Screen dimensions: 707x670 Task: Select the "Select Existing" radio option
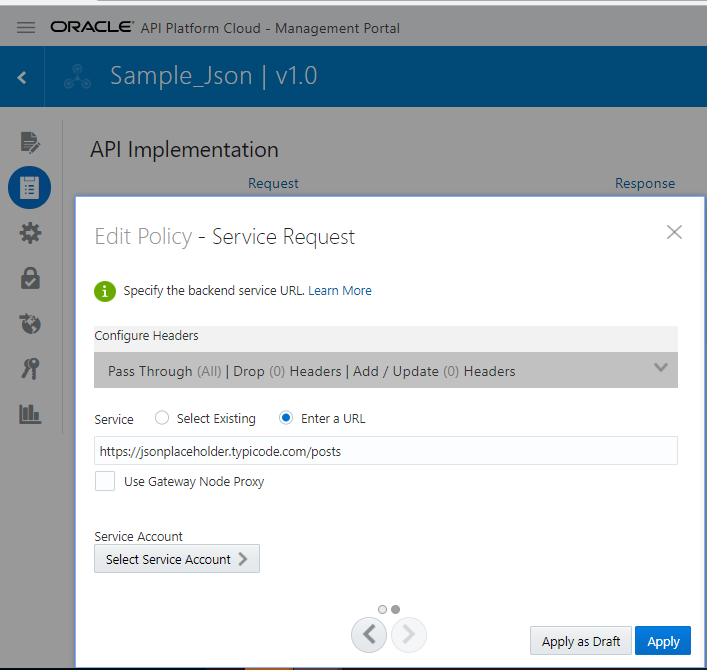point(162,419)
